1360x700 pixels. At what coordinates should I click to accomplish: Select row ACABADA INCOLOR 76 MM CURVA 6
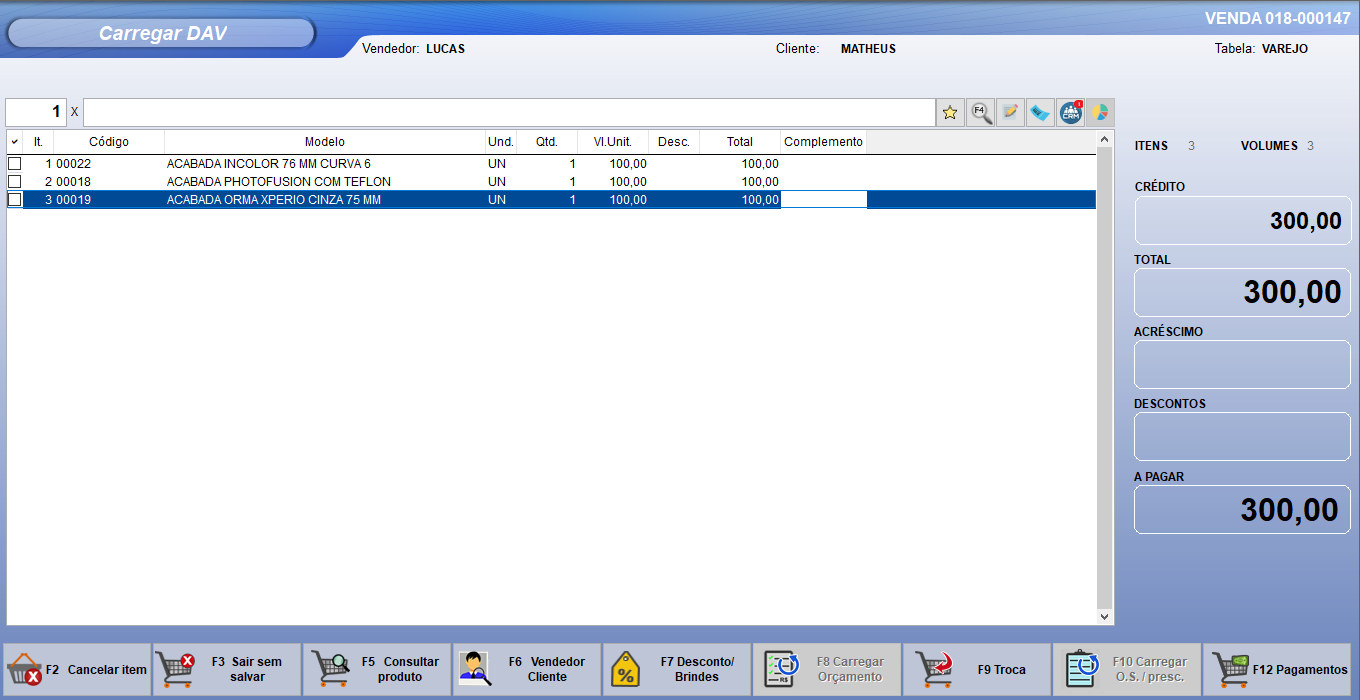click(x=551, y=163)
